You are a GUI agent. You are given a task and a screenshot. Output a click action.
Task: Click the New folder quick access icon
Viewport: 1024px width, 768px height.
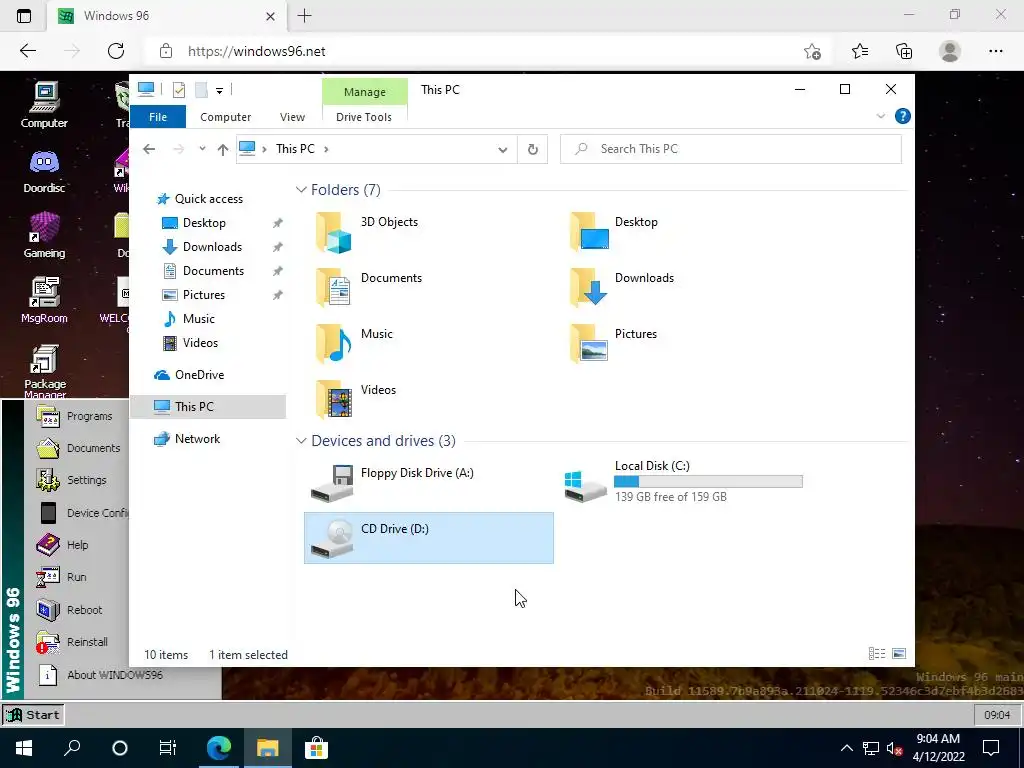coord(200,90)
